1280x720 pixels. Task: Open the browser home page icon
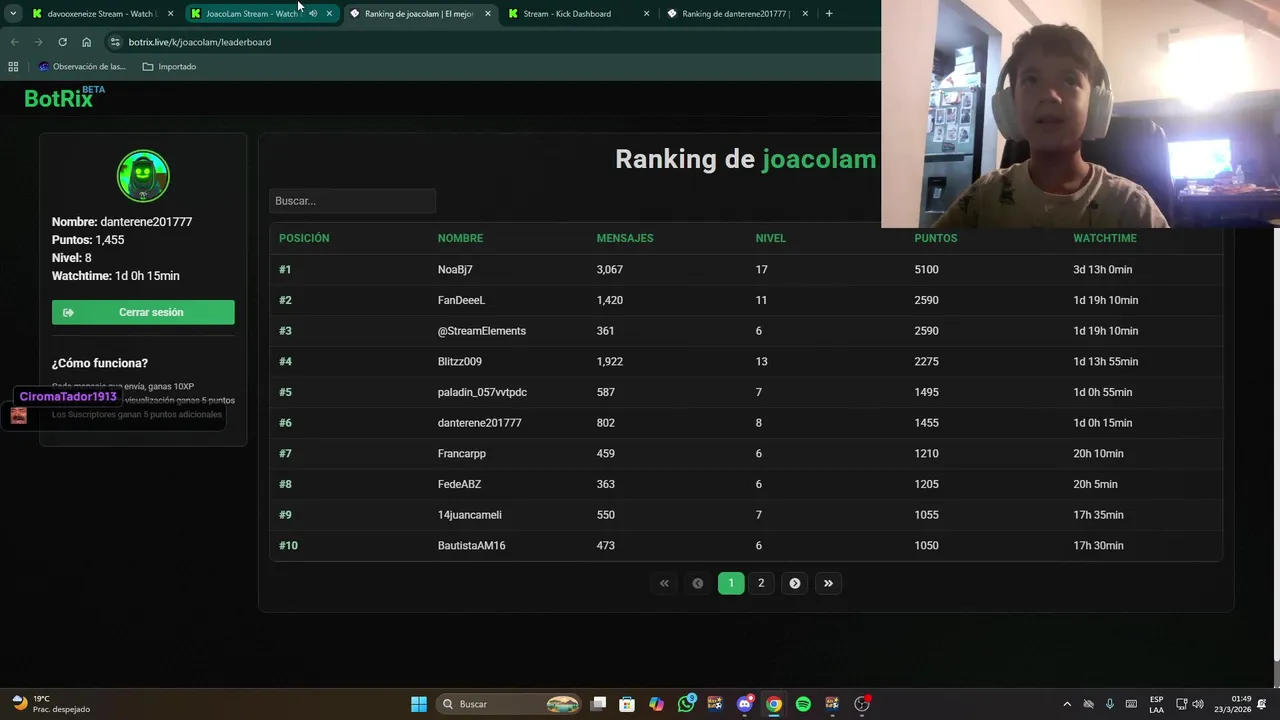(x=86, y=42)
